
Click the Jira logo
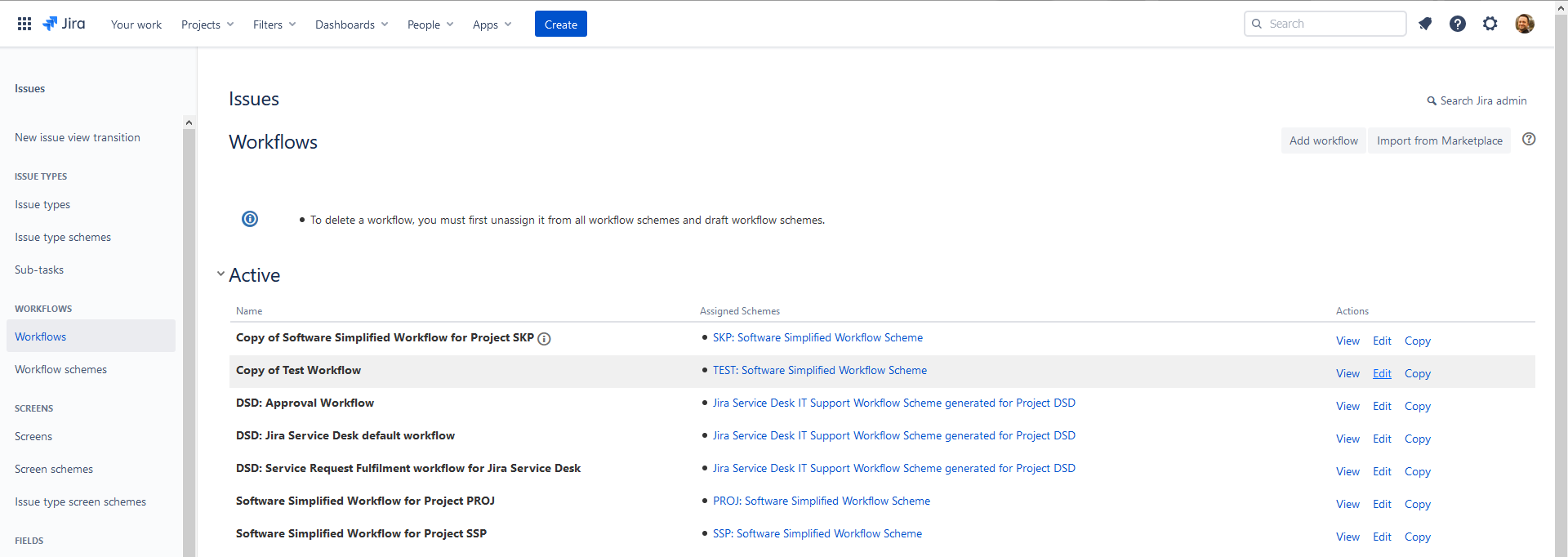click(x=64, y=24)
